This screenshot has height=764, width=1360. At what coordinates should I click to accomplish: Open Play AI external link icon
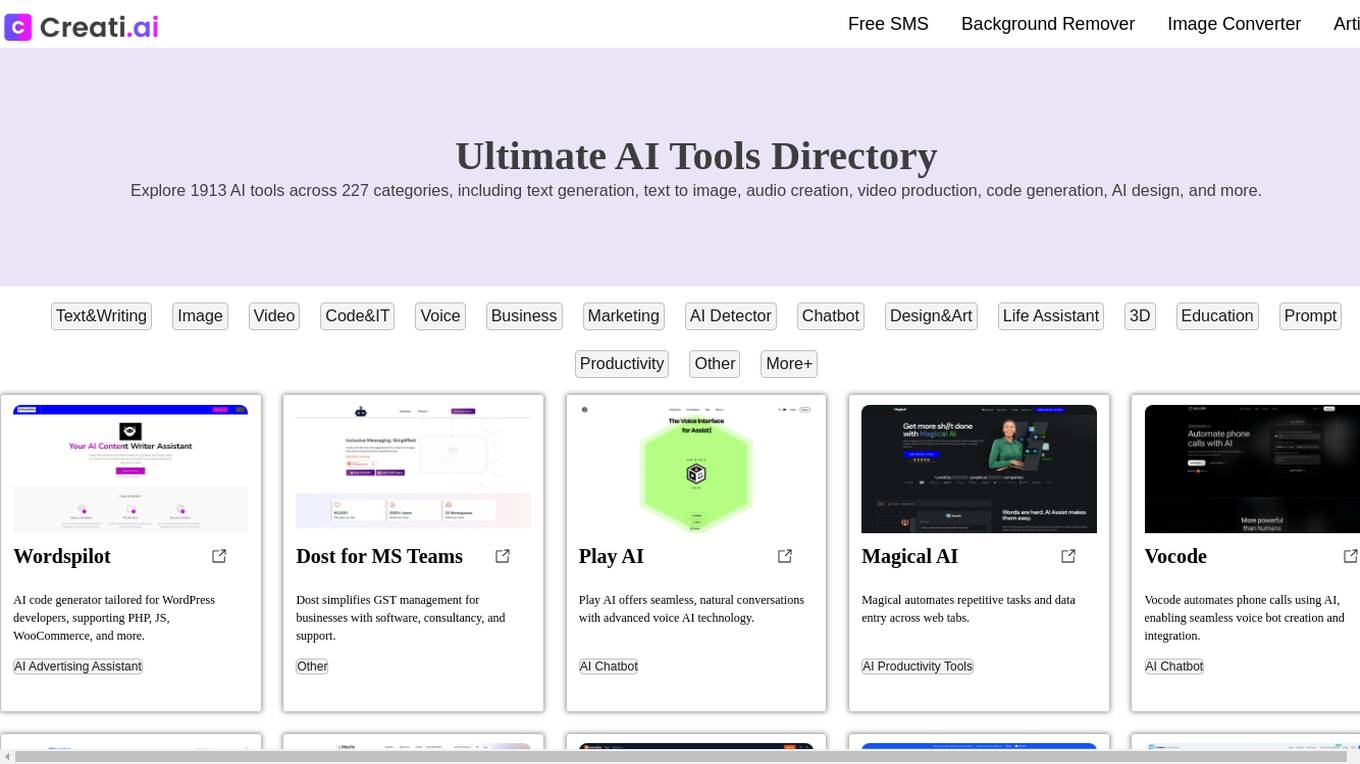tap(785, 556)
